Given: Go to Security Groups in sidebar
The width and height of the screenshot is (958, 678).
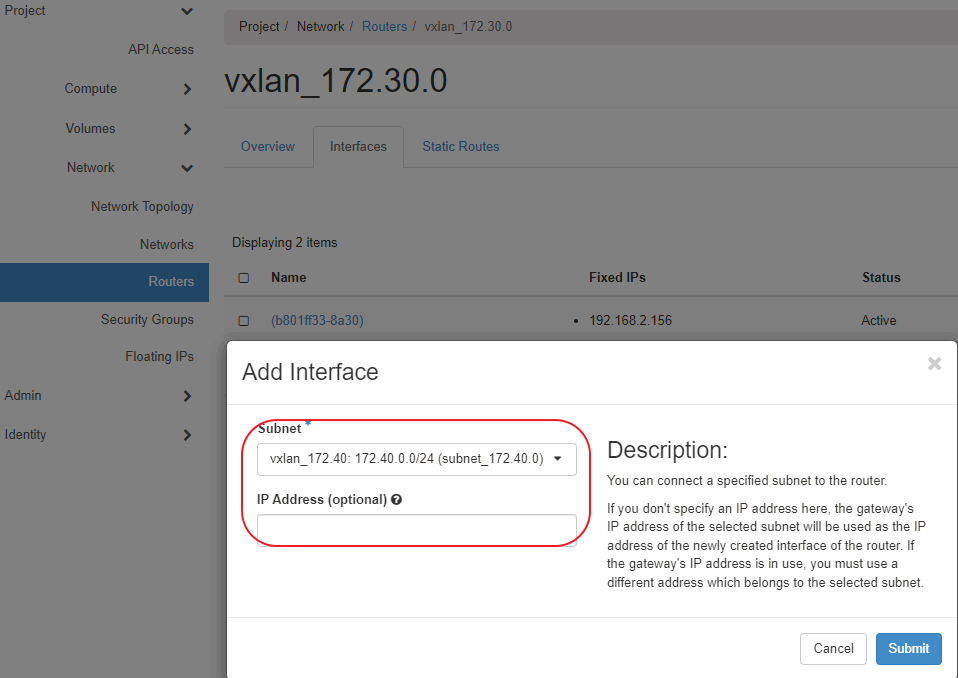Looking at the screenshot, I should click(x=147, y=319).
